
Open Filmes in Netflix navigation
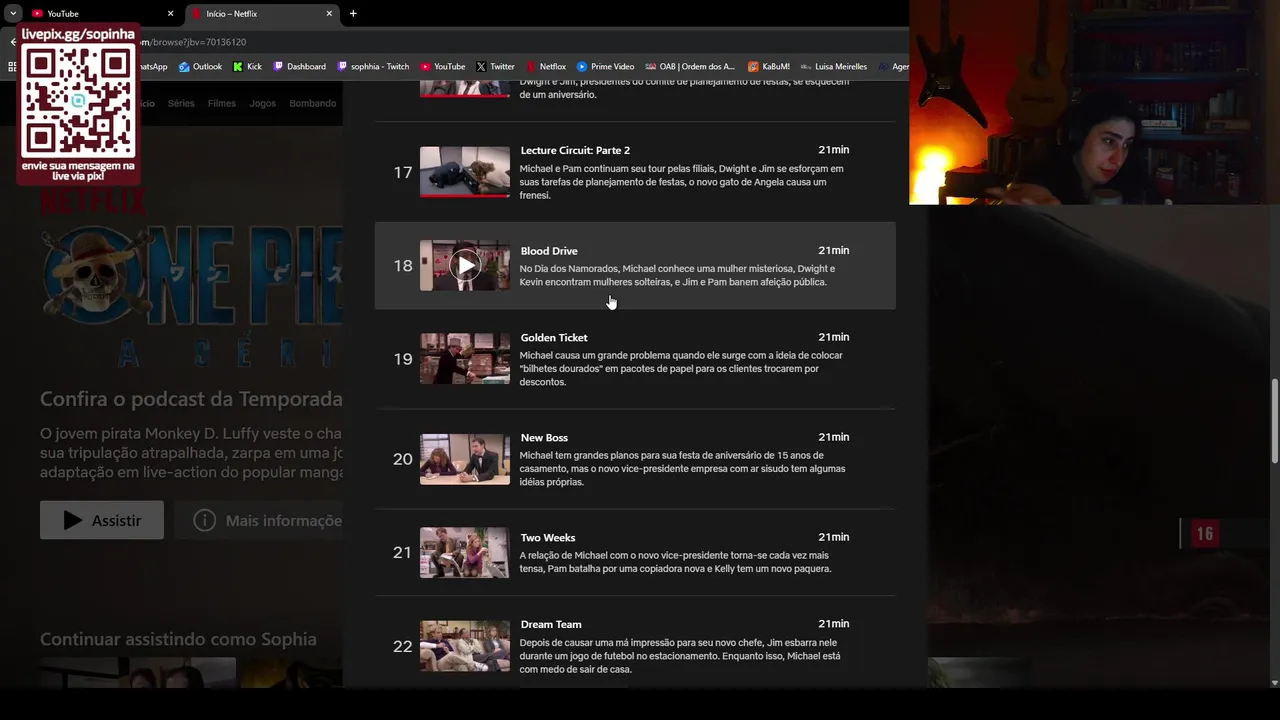pos(222,103)
